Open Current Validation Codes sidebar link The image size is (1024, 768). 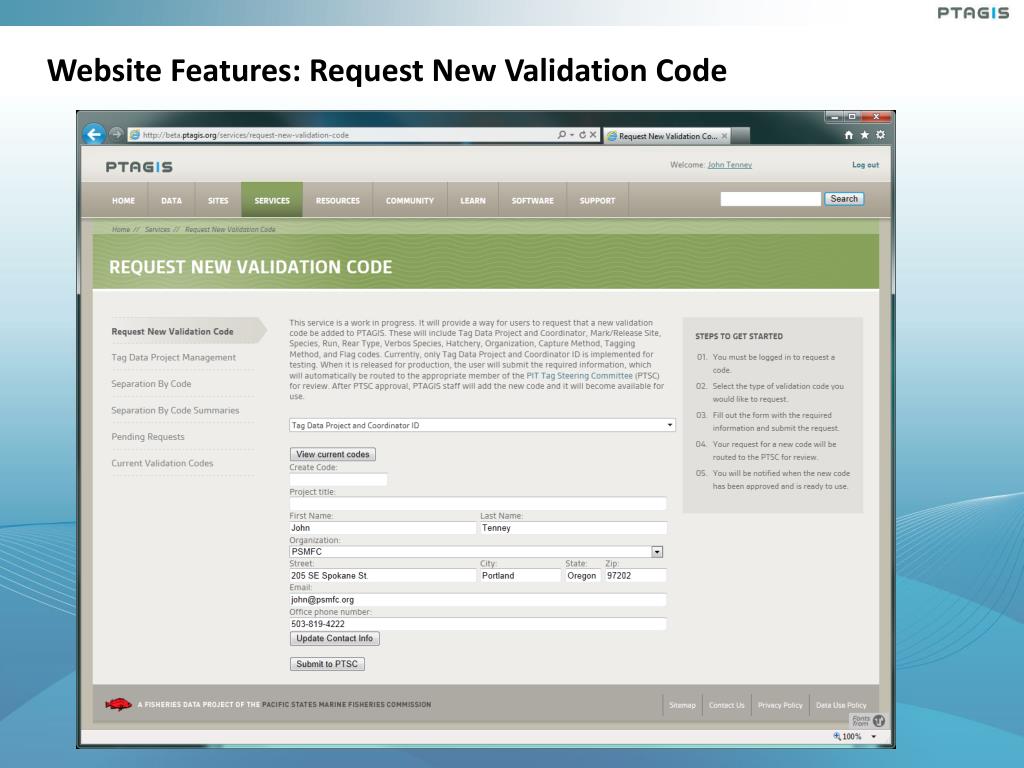click(162, 463)
